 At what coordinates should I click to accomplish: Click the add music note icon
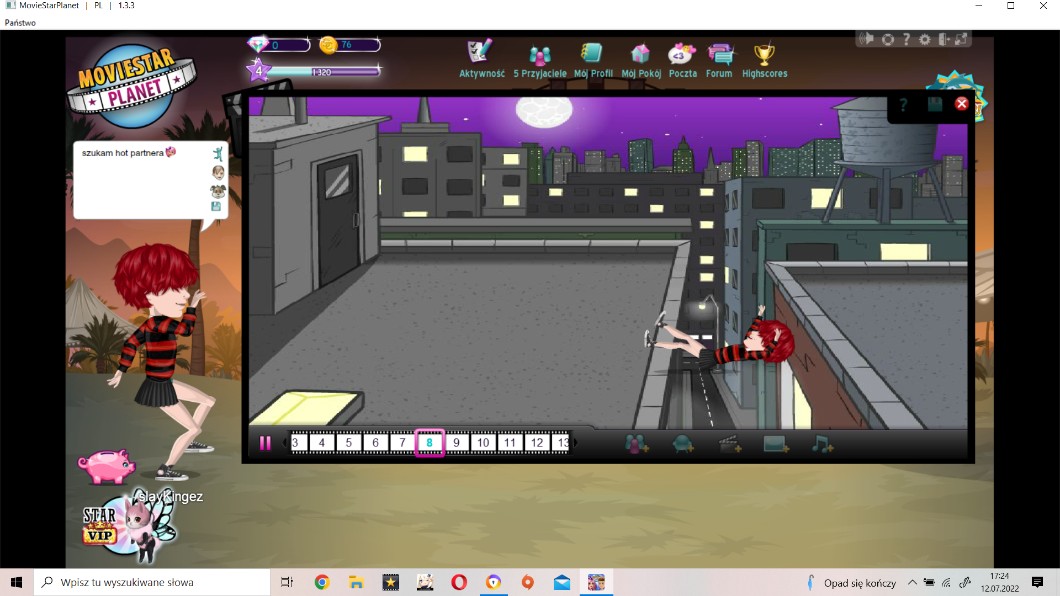[x=822, y=444]
